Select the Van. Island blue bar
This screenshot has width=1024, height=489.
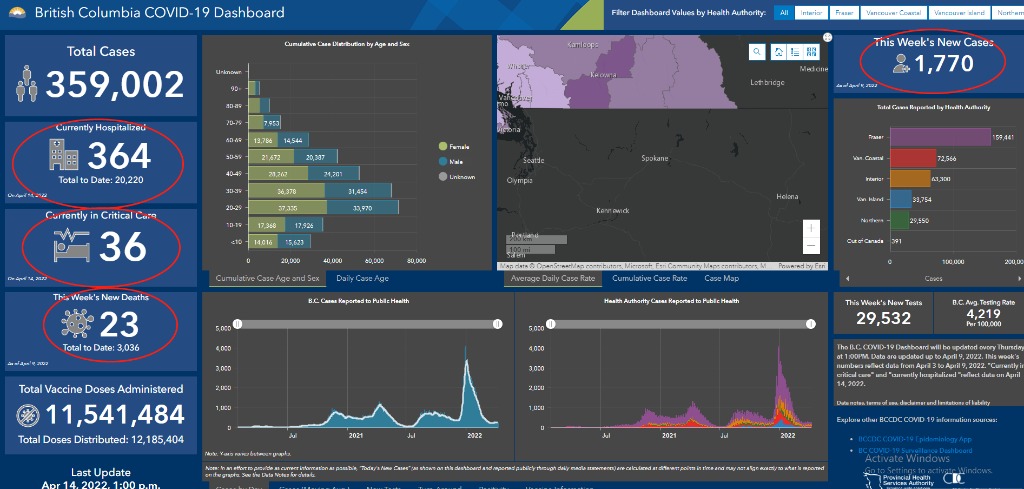[x=901, y=199]
